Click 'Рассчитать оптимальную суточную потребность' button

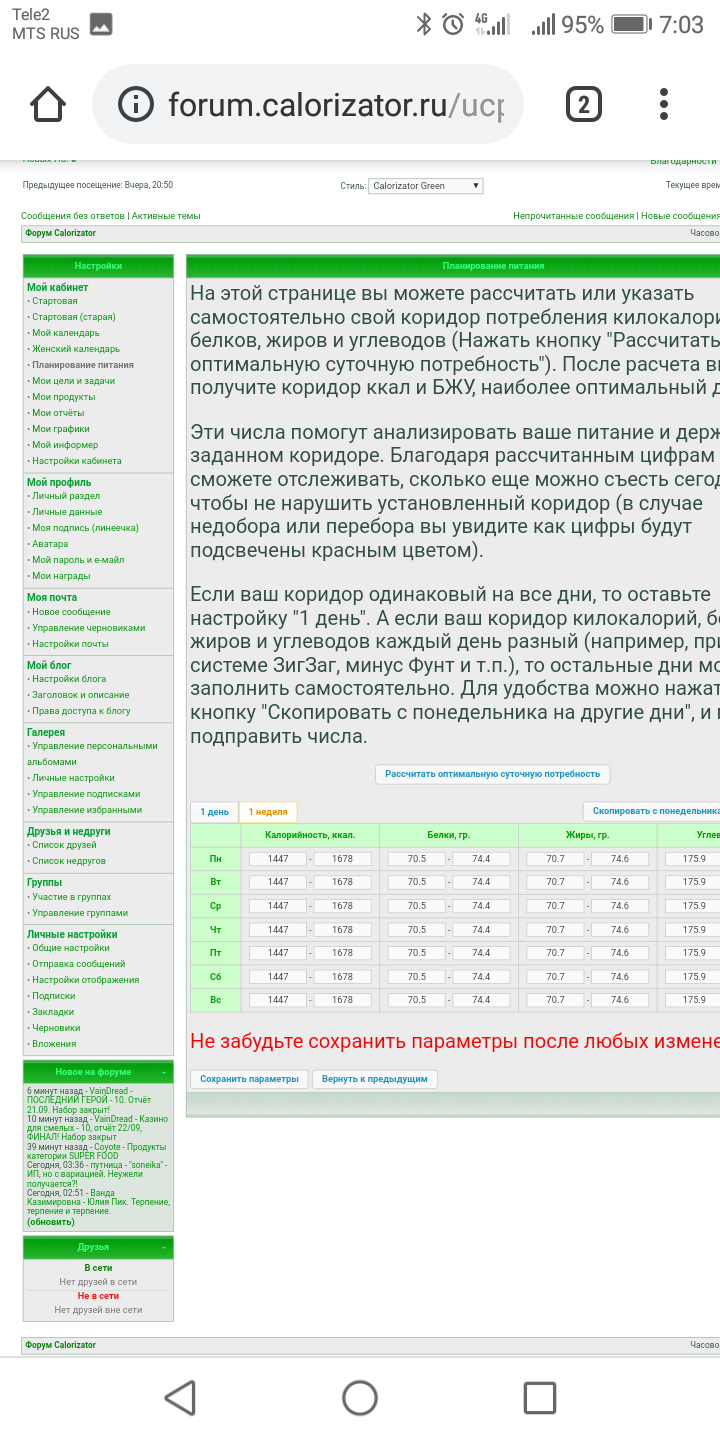pos(492,774)
